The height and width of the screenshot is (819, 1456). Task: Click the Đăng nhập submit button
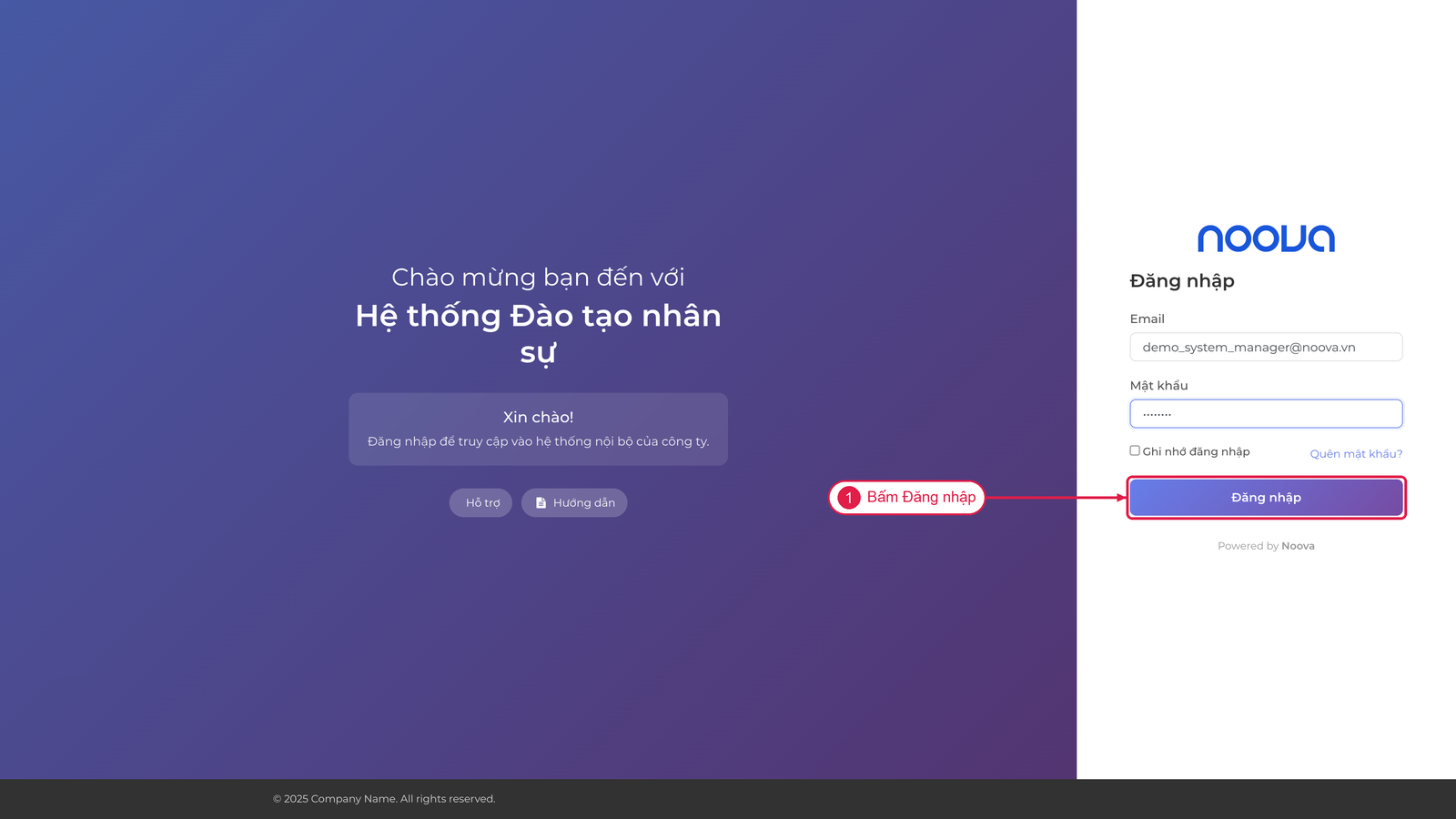coord(1266,498)
